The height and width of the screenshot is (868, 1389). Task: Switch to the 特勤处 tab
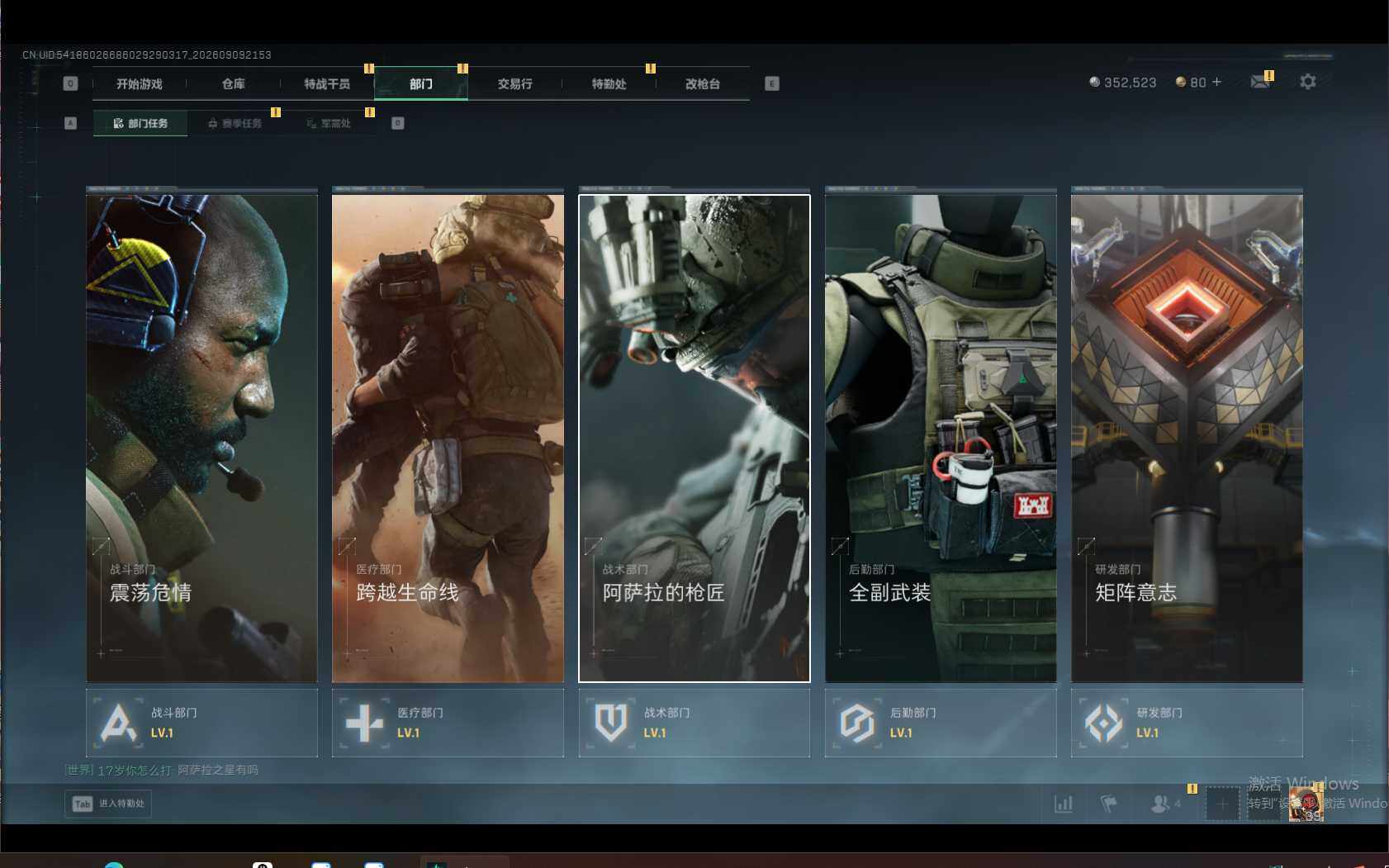click(609, 83)
